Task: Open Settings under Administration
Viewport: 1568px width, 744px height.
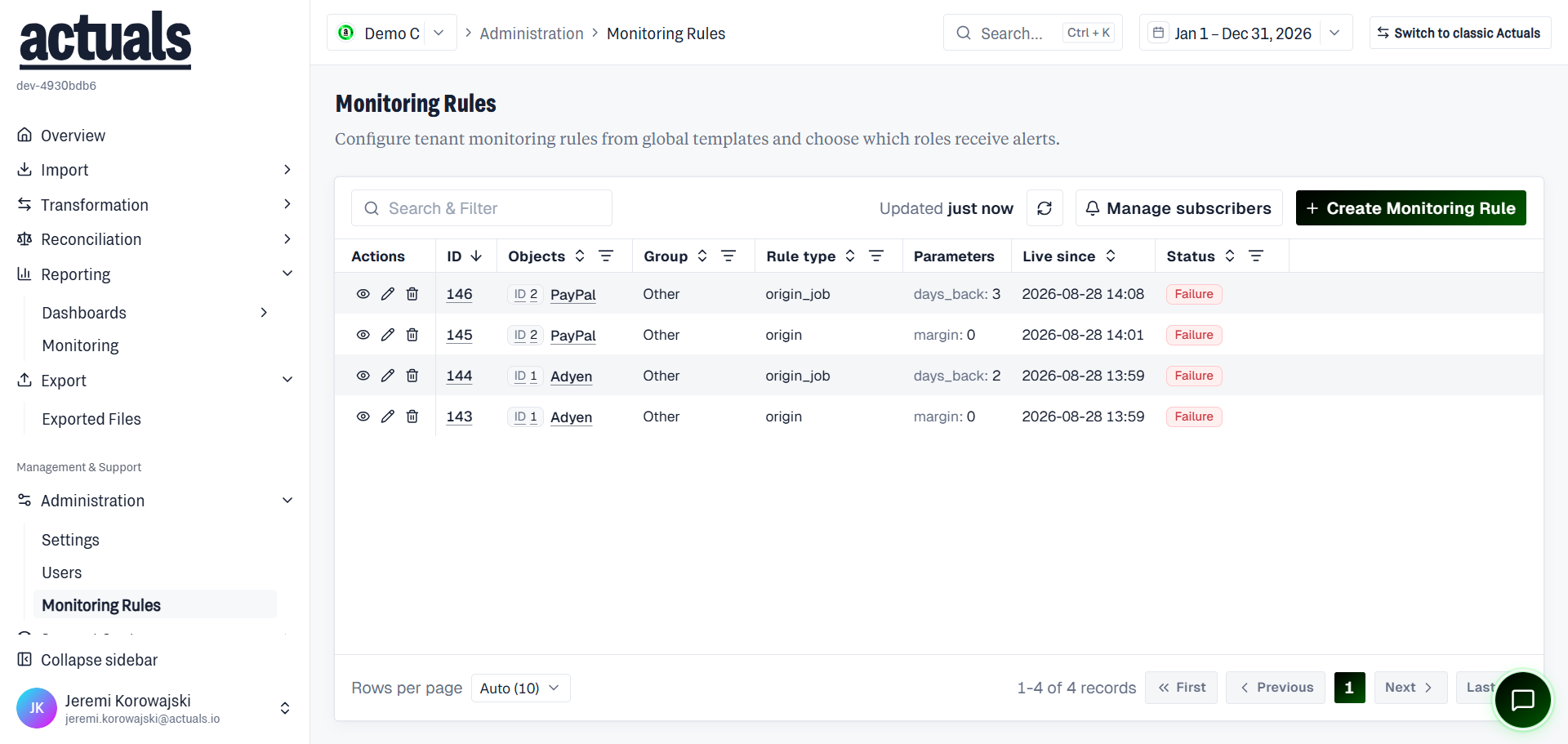Action: pyautogui.click(x=70, y=540)
